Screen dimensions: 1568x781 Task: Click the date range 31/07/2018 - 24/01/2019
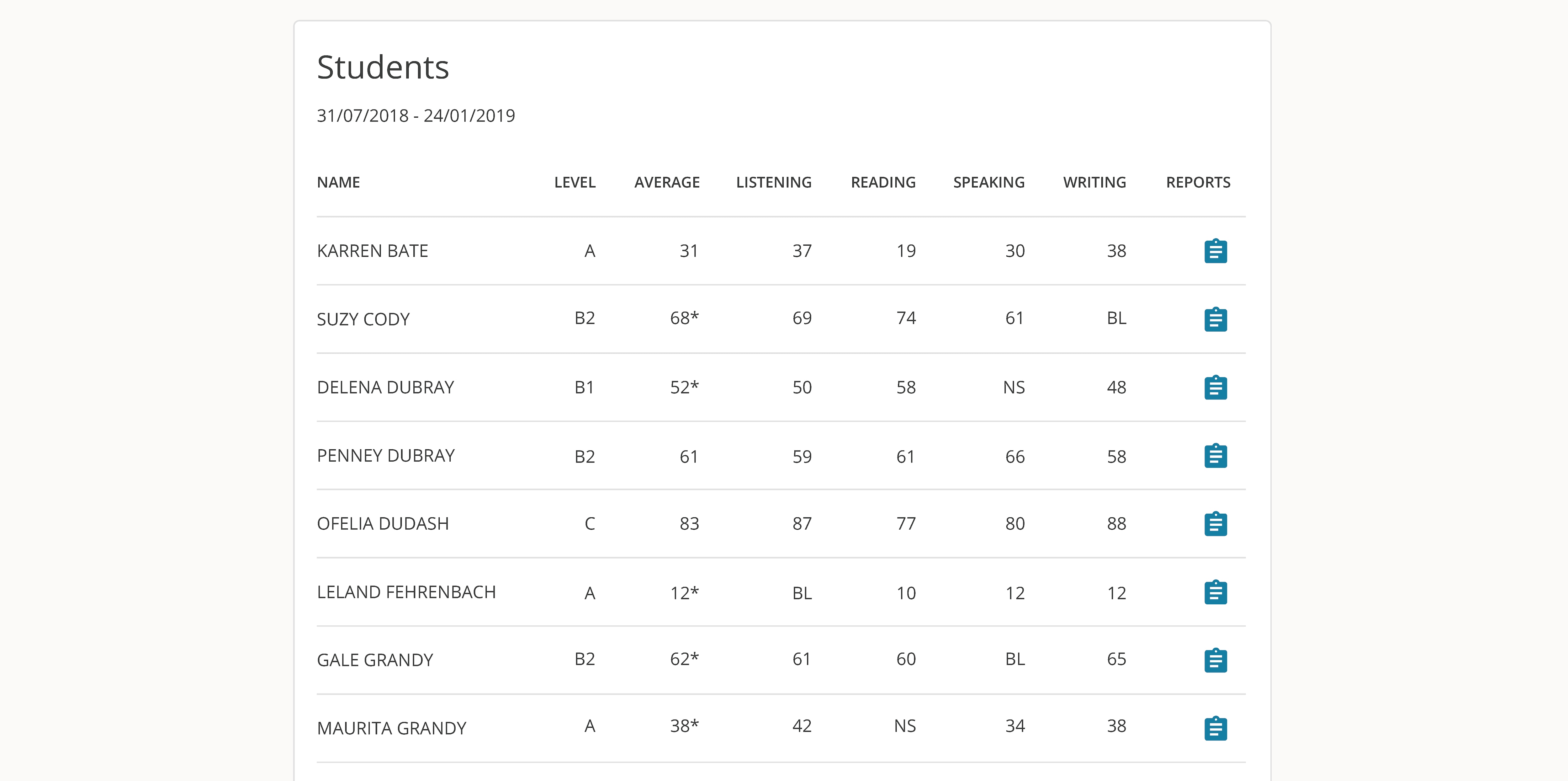[x=416, y=116]
